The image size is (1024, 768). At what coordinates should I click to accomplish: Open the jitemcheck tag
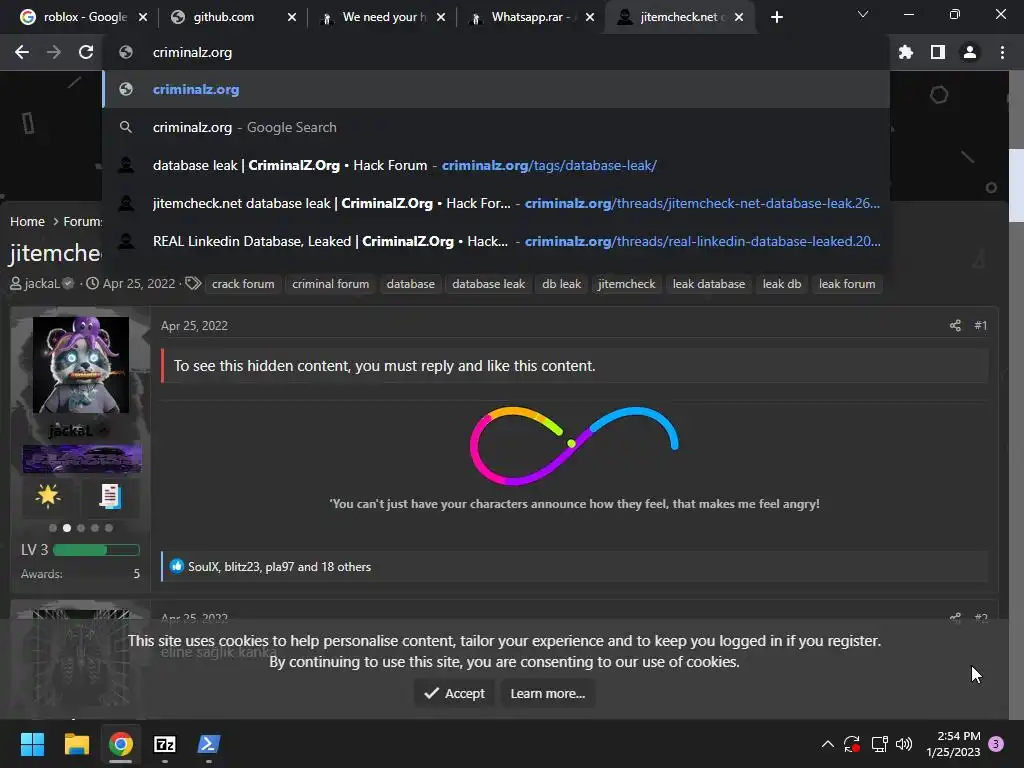pyautogui.click(x=626, y=284)
